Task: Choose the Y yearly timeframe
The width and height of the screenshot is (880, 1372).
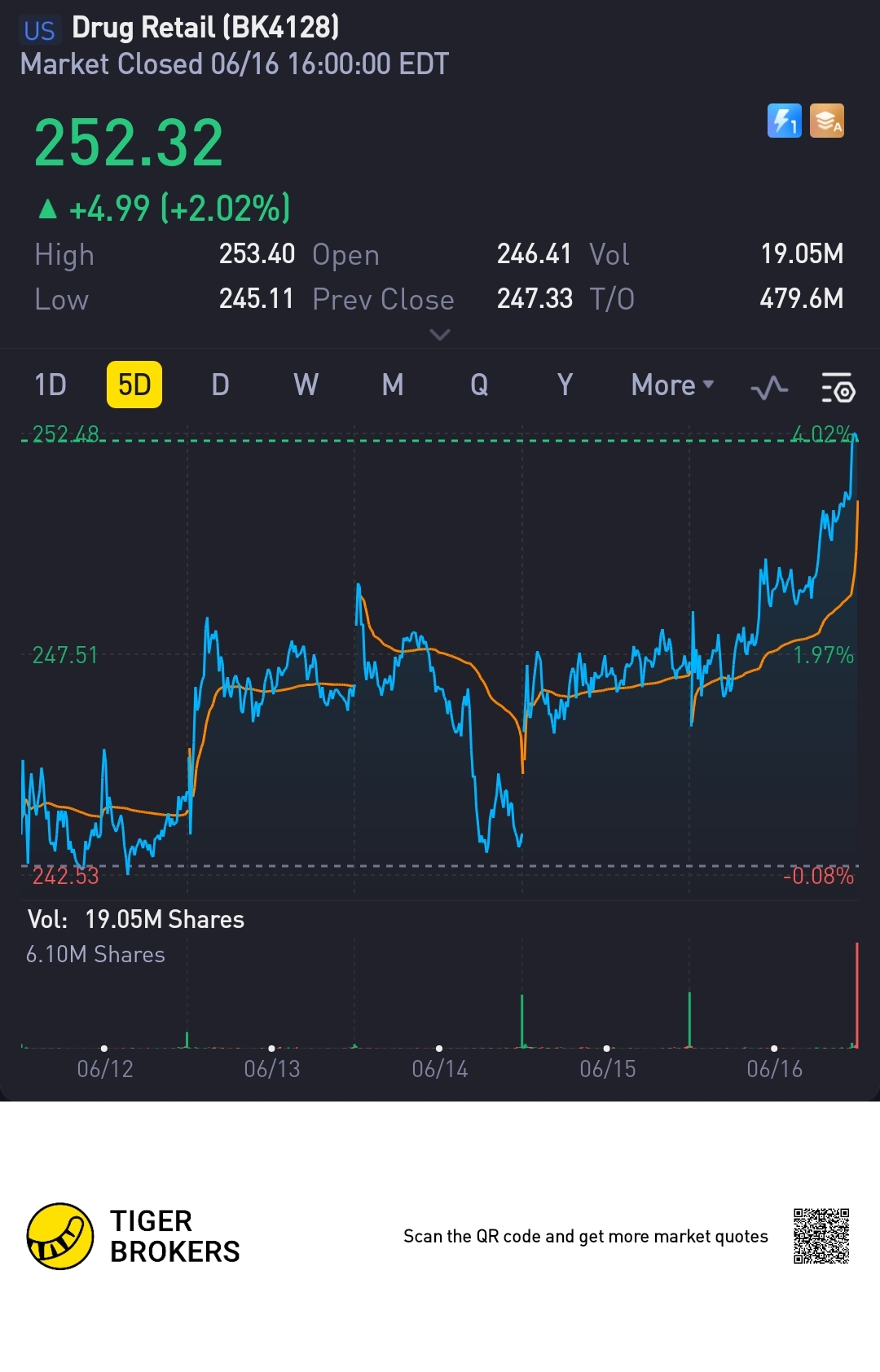Action: pos(565,385)
